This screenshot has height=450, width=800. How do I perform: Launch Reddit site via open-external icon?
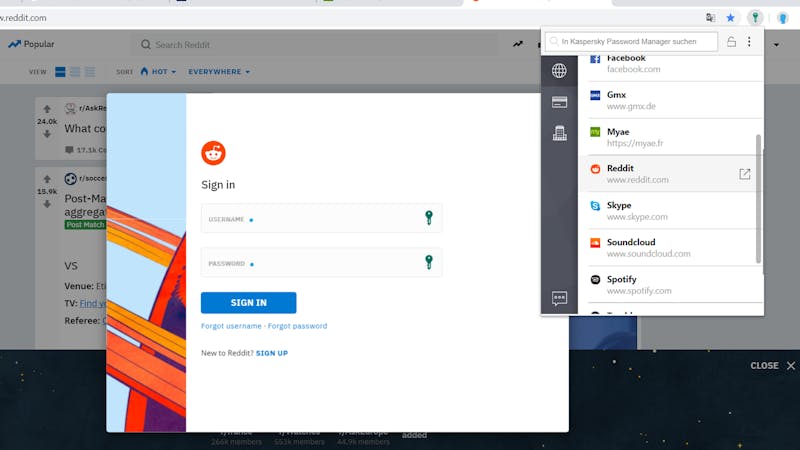coord(744,174)
